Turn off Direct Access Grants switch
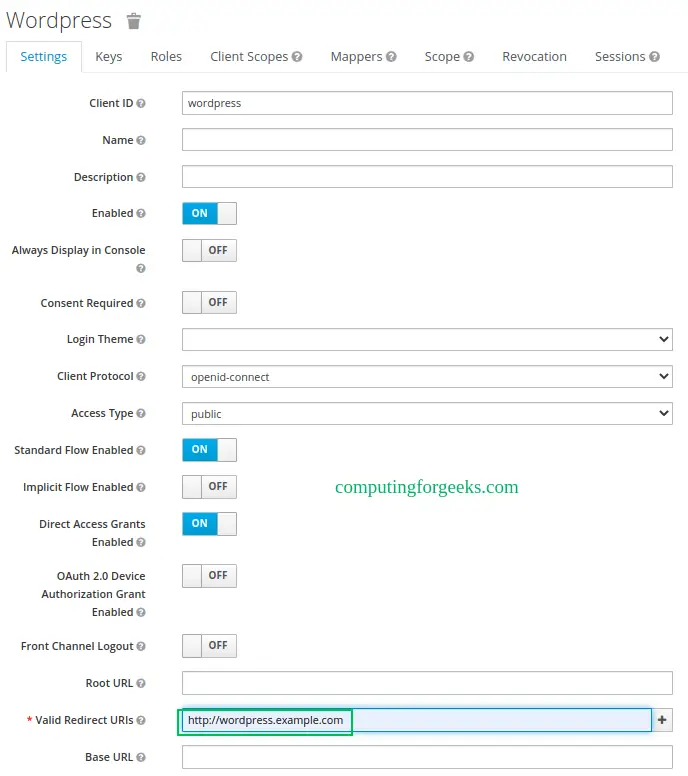Image resolution: width=688 pixels, height=776 pixels. point(209,524)
